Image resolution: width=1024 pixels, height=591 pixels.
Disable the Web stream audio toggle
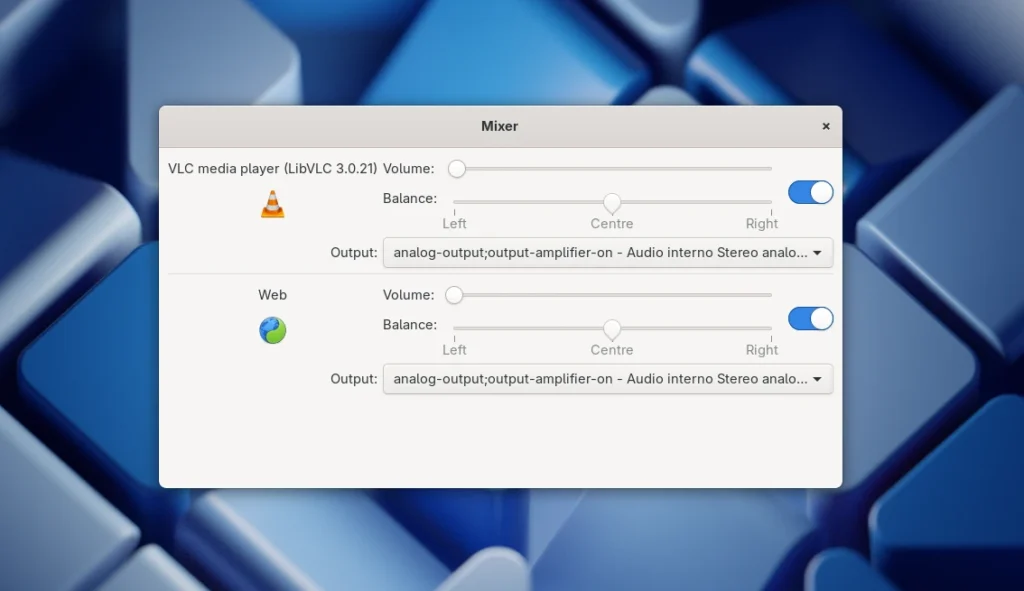click(810, 319)
